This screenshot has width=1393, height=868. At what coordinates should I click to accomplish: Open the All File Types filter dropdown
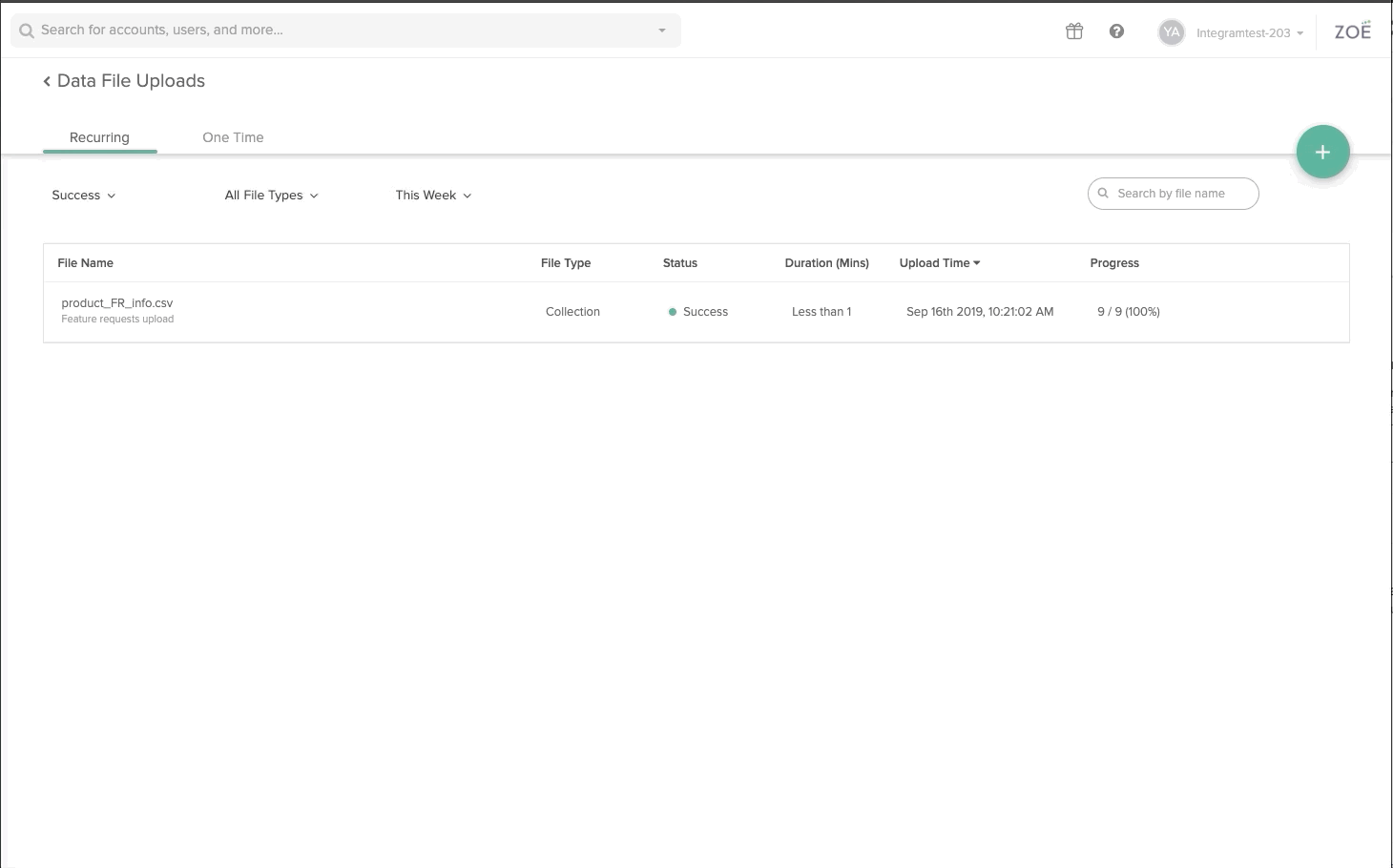pos(271,196)
